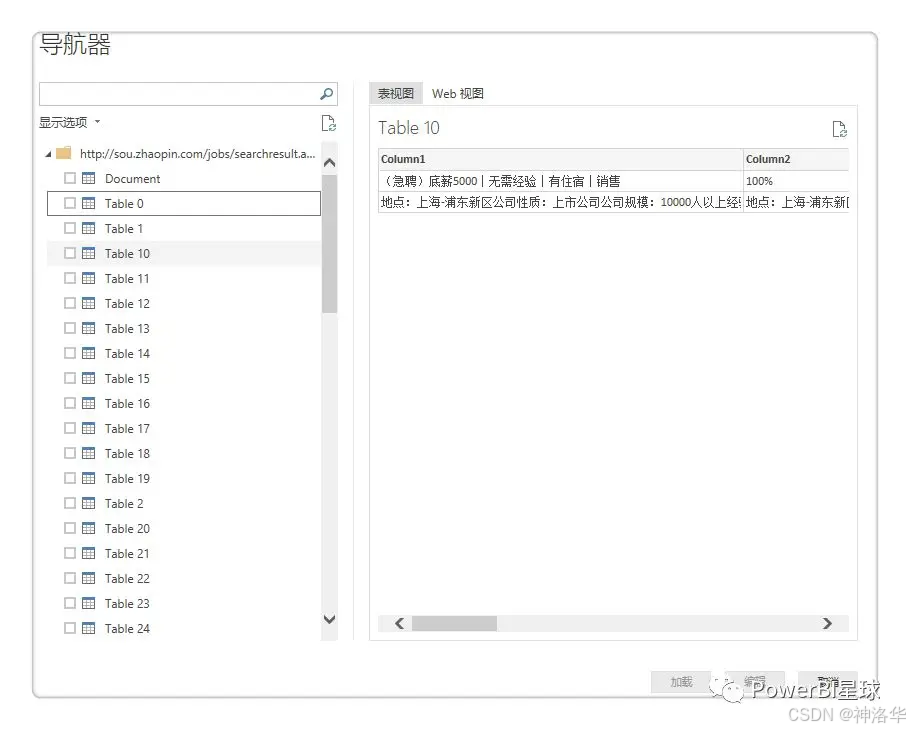Collapse the zhaopin URL tree node
Viewport: 910px width, 730px height.
pyautogui.click(x=48, y=154)
